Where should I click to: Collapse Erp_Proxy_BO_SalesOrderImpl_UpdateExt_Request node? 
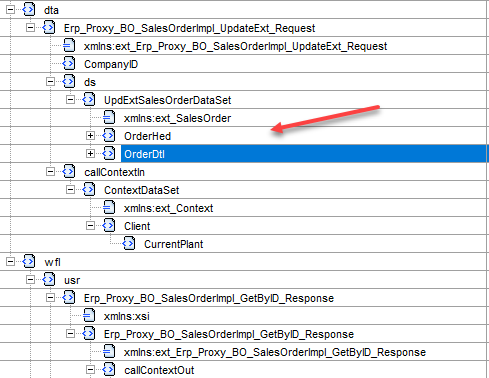click(30, 28)
